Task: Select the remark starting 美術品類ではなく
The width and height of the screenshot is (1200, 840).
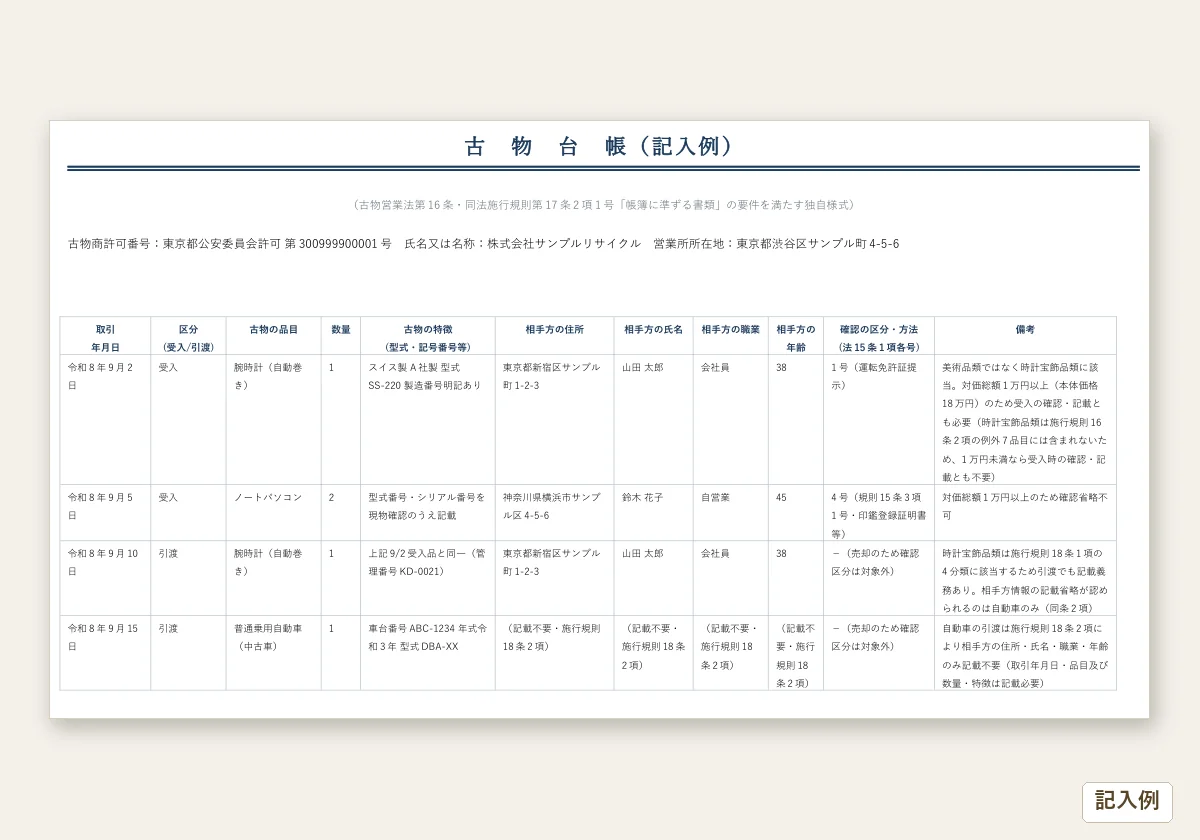Action: point(1025,420)
